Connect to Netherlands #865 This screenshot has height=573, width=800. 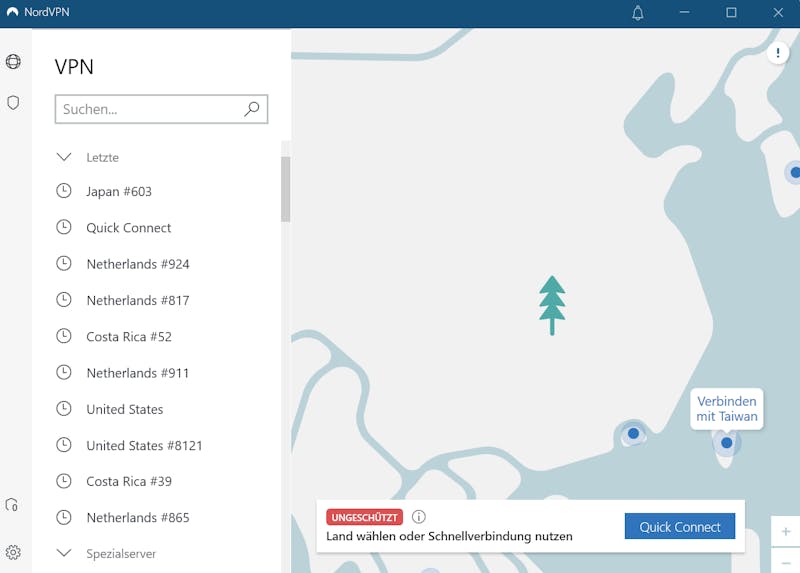[x=138, y=517]
